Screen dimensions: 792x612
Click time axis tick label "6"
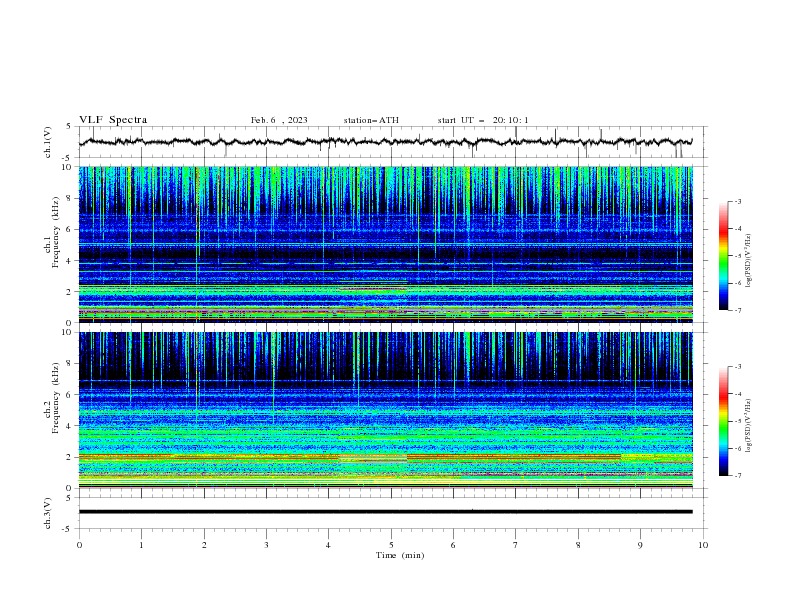click(x=453, y=545)
